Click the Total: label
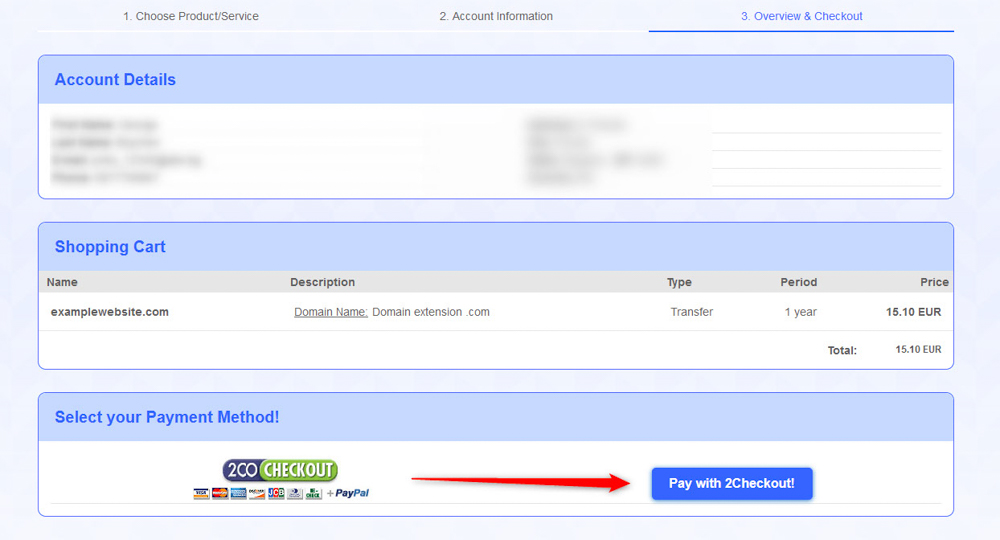 (842, 350)
